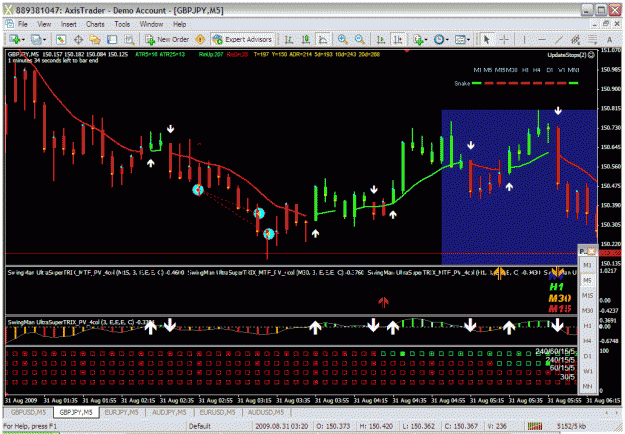Switch to the AUDUSD,M5 chart tab

265,412
